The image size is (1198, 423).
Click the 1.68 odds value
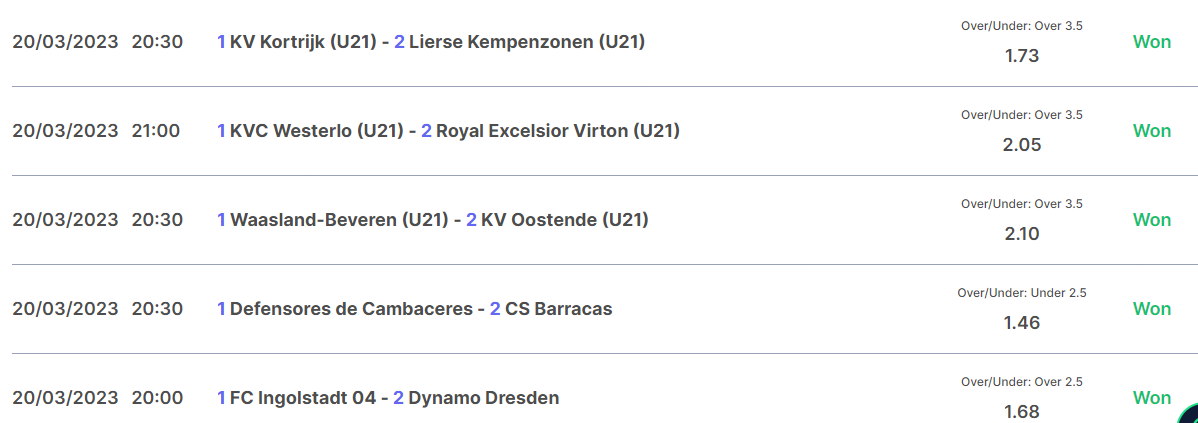[1022, 412]
